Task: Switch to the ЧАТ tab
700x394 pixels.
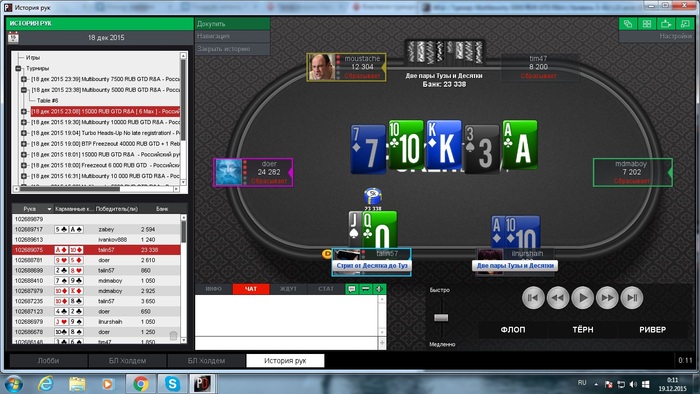Action: [251, 289]
